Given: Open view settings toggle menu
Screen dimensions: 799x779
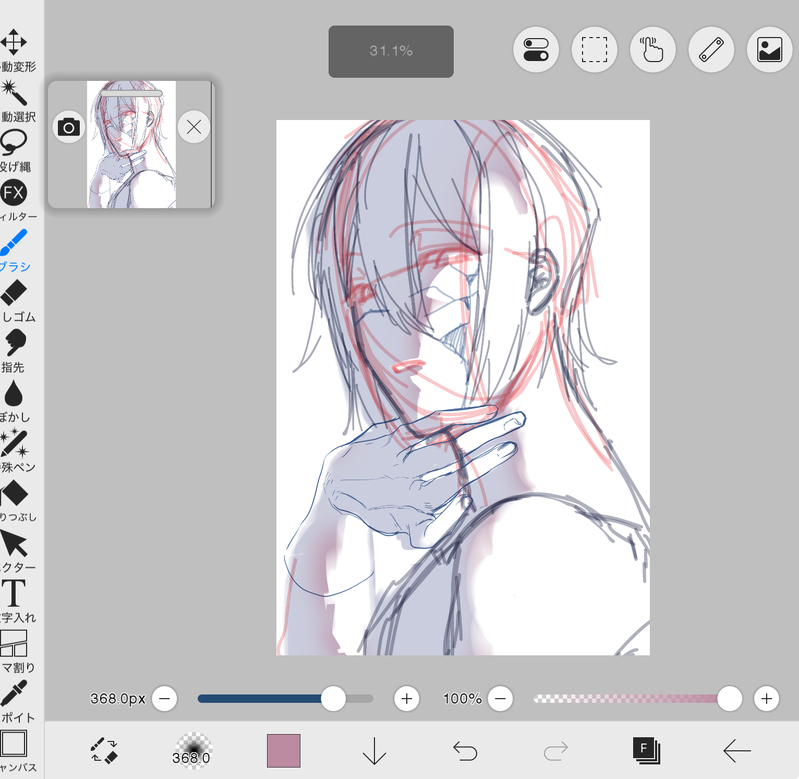Looking at the screenshot, I should click(x=536, y=49).
